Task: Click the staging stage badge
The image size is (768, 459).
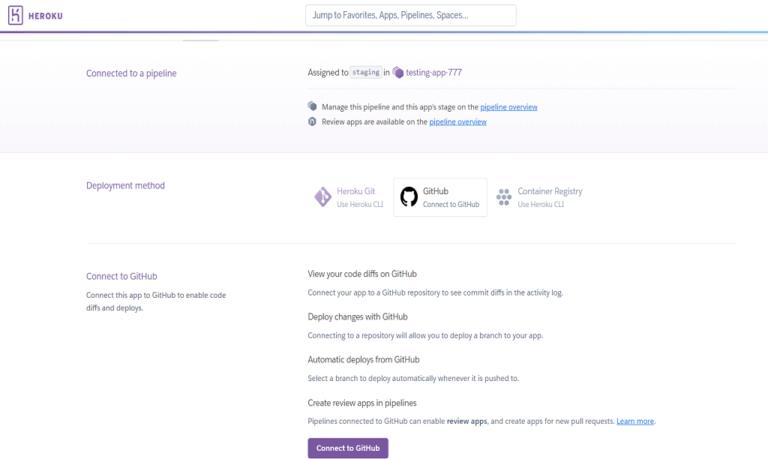Action: [366, 73]
